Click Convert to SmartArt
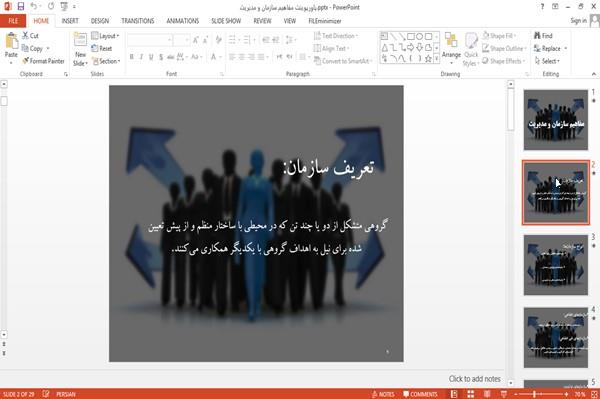Screen dimensions: 600x399 [x=342, y=61]
